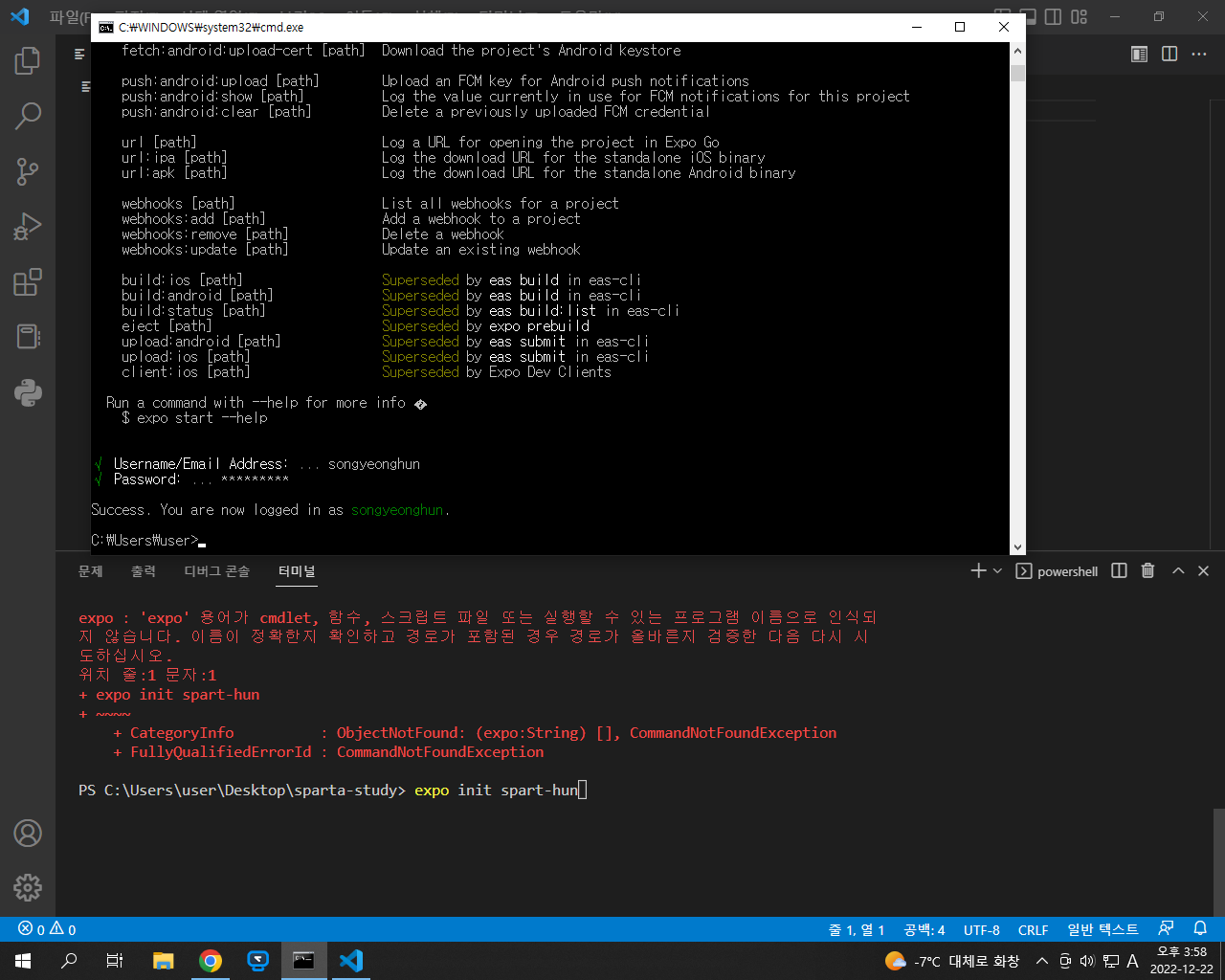1225x980 pixels.
Task: Maximize the cmd.exe window
Action: [960, 27]
